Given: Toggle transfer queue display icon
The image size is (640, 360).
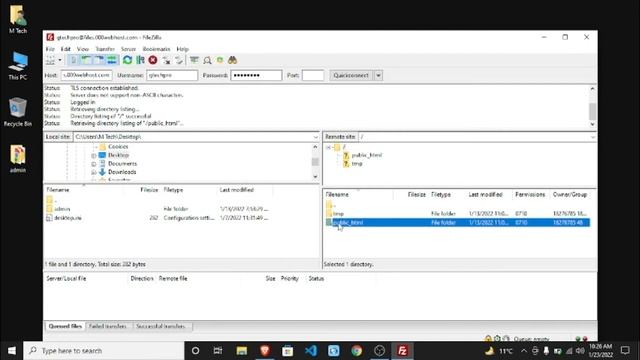Looking at the screenshot, I should [111, 60].
